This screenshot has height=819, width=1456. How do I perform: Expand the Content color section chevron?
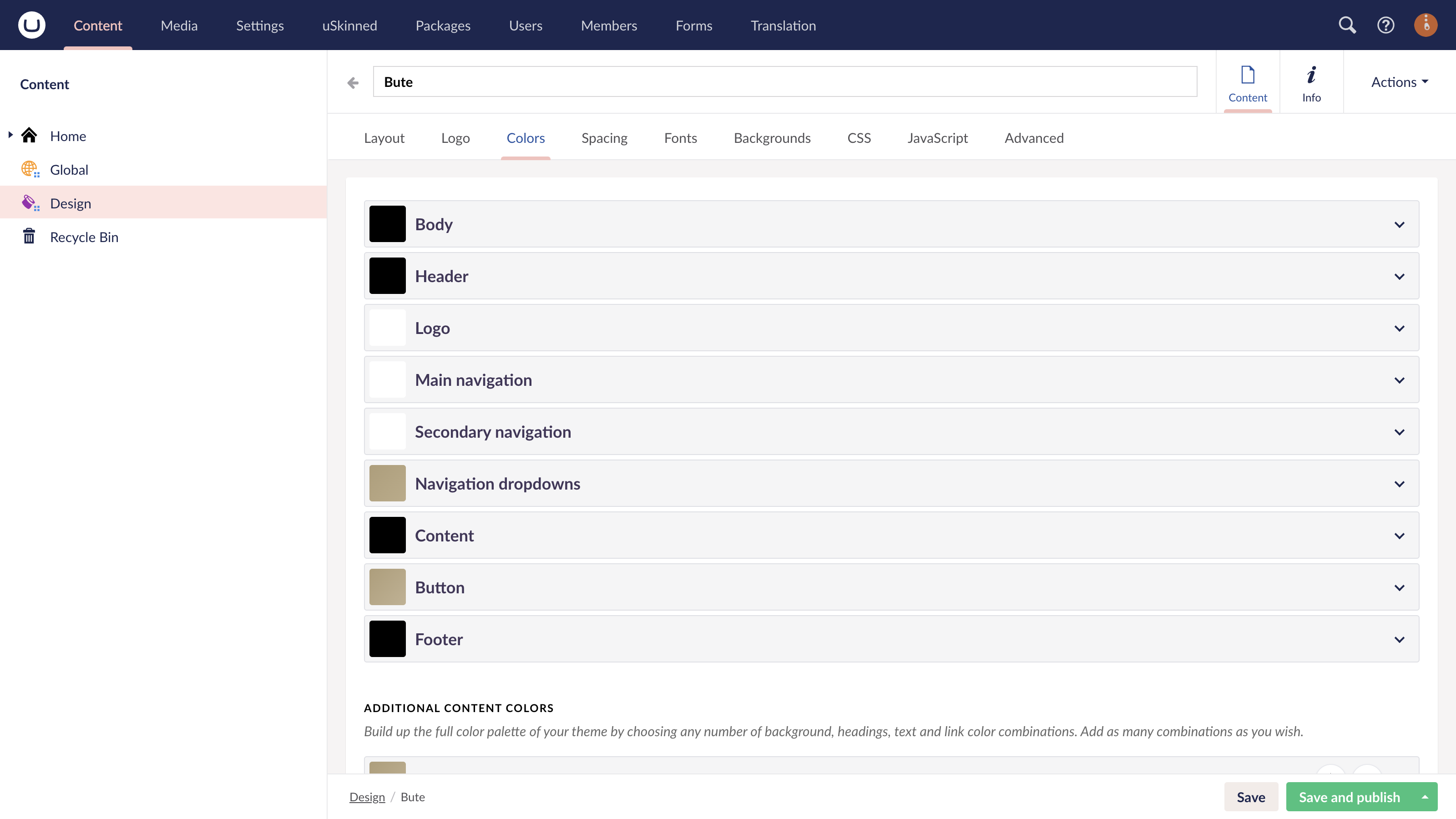point(1399,536)
